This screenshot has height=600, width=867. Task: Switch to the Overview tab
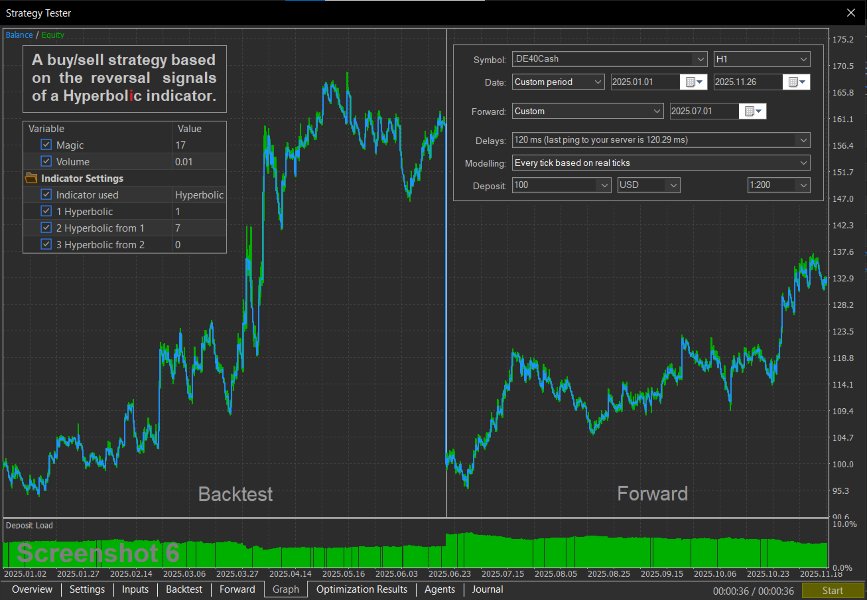tap(32, 589)
